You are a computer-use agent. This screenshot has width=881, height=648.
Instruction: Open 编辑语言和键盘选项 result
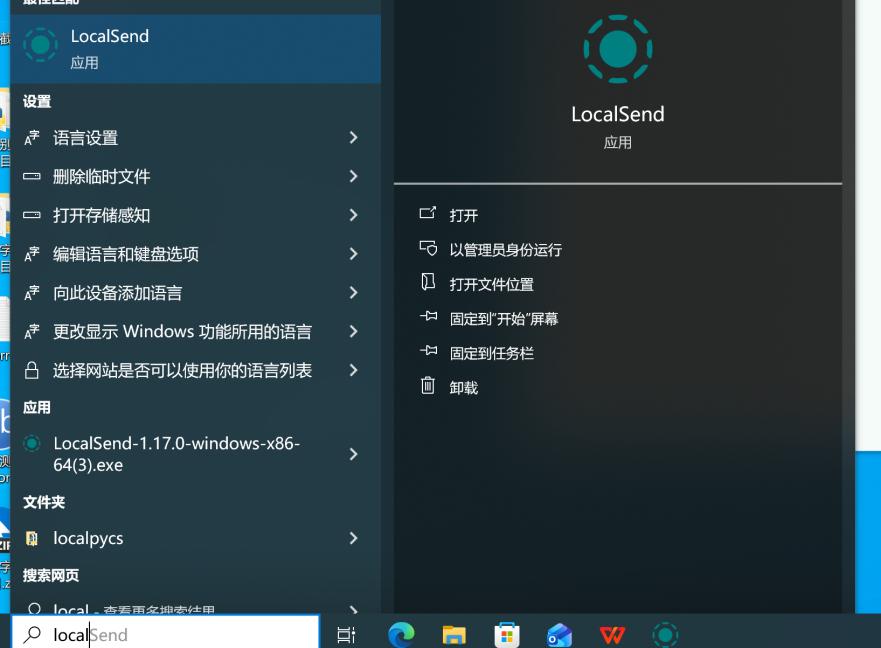[196, 254]
